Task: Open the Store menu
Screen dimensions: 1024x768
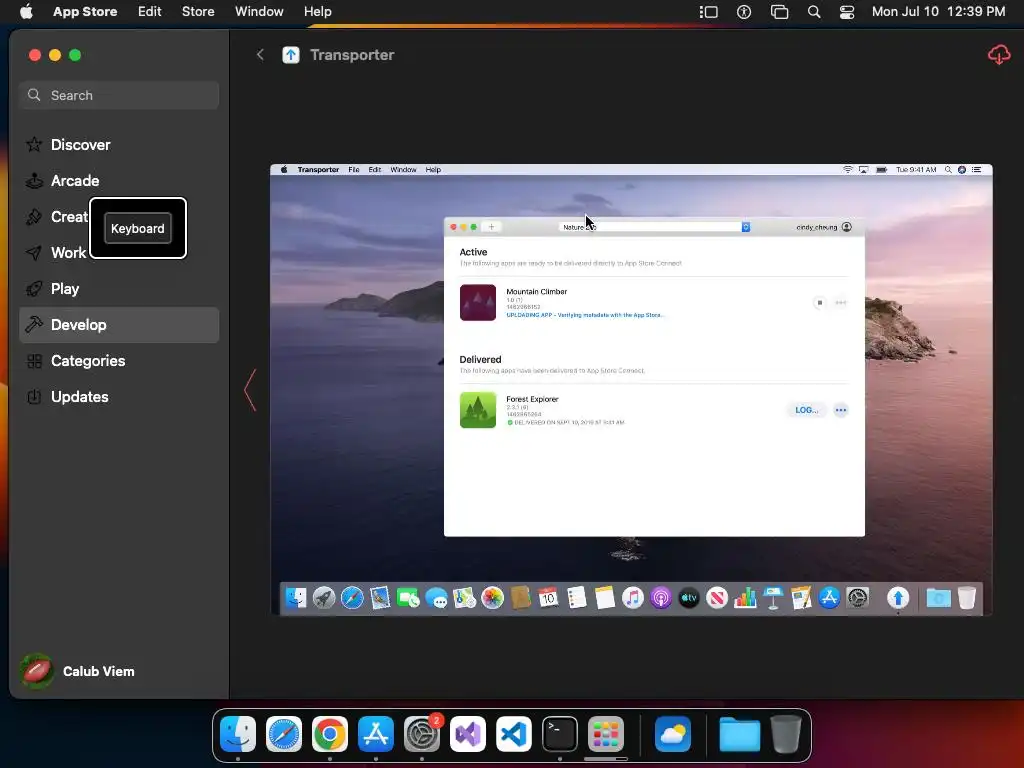Action: coord(198,11)
